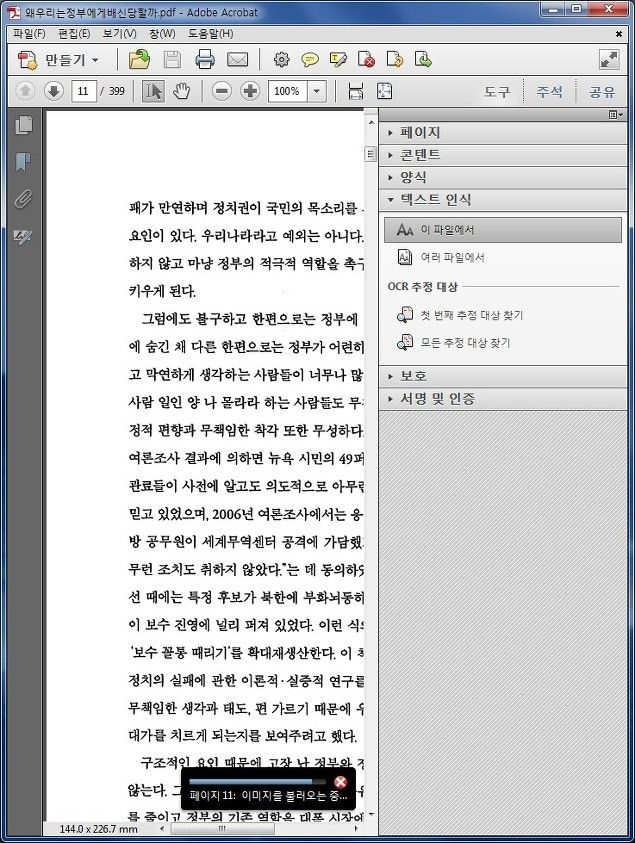Click the Extract page icon

[x=423, y=59]
